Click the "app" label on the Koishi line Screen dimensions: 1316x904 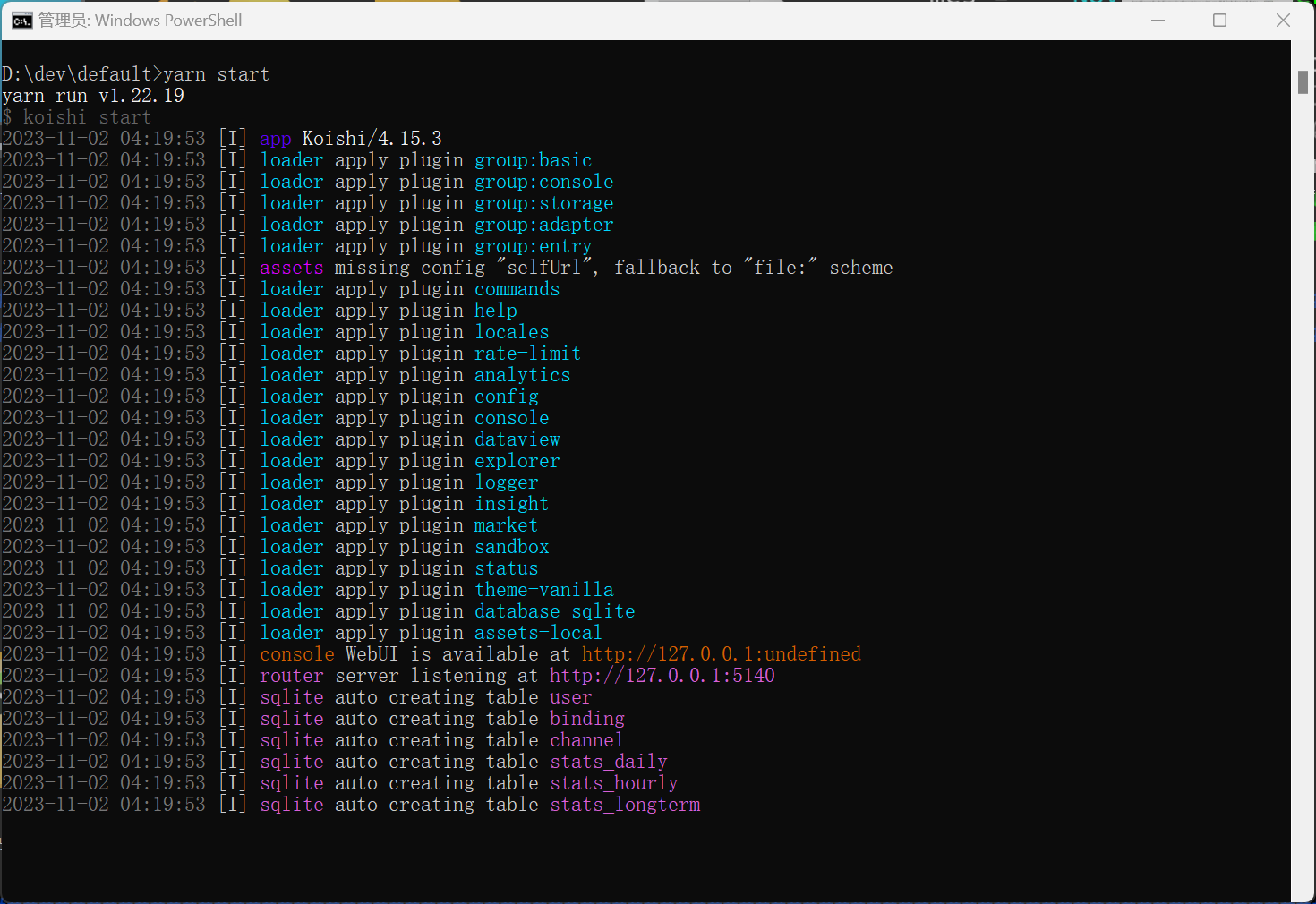point(276,139)
